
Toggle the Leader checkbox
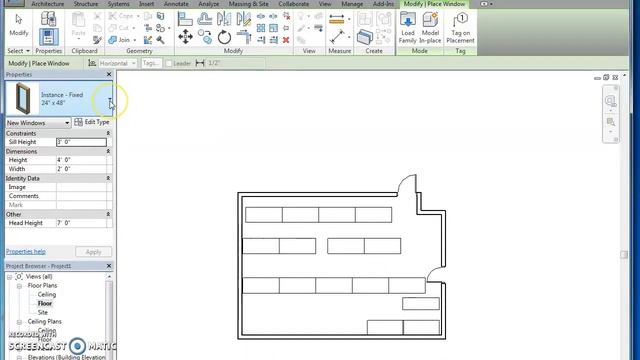(x=169, y=64)
